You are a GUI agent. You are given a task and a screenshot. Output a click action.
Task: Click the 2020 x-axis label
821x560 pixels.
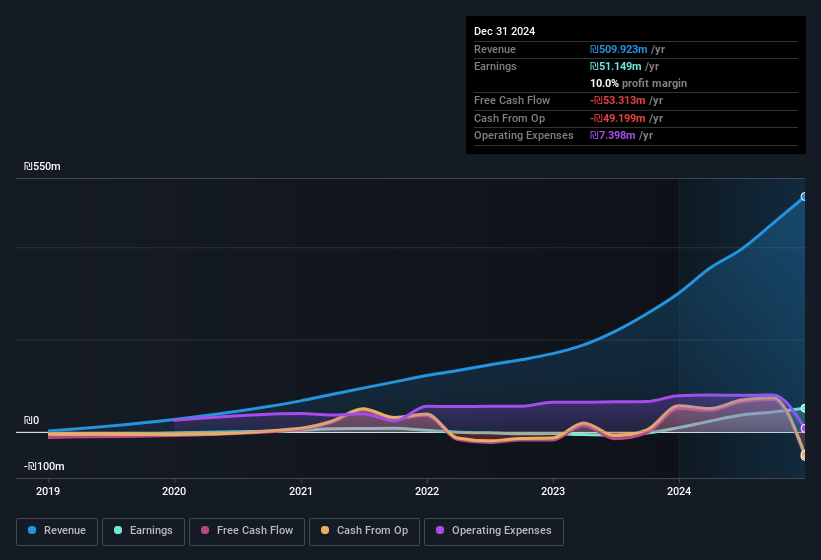174,491
